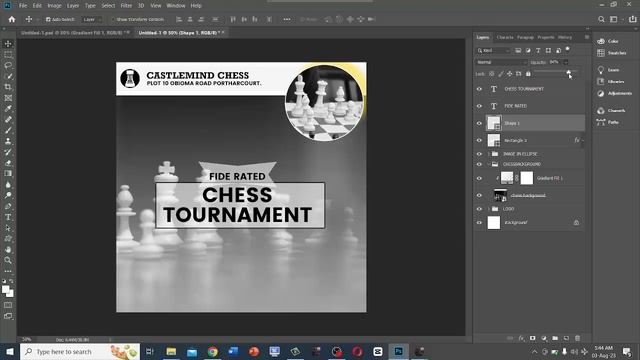This screenshot has width=640, height=360.
Task: Select the Path Selection tool
Action: (x=8, y=228)
